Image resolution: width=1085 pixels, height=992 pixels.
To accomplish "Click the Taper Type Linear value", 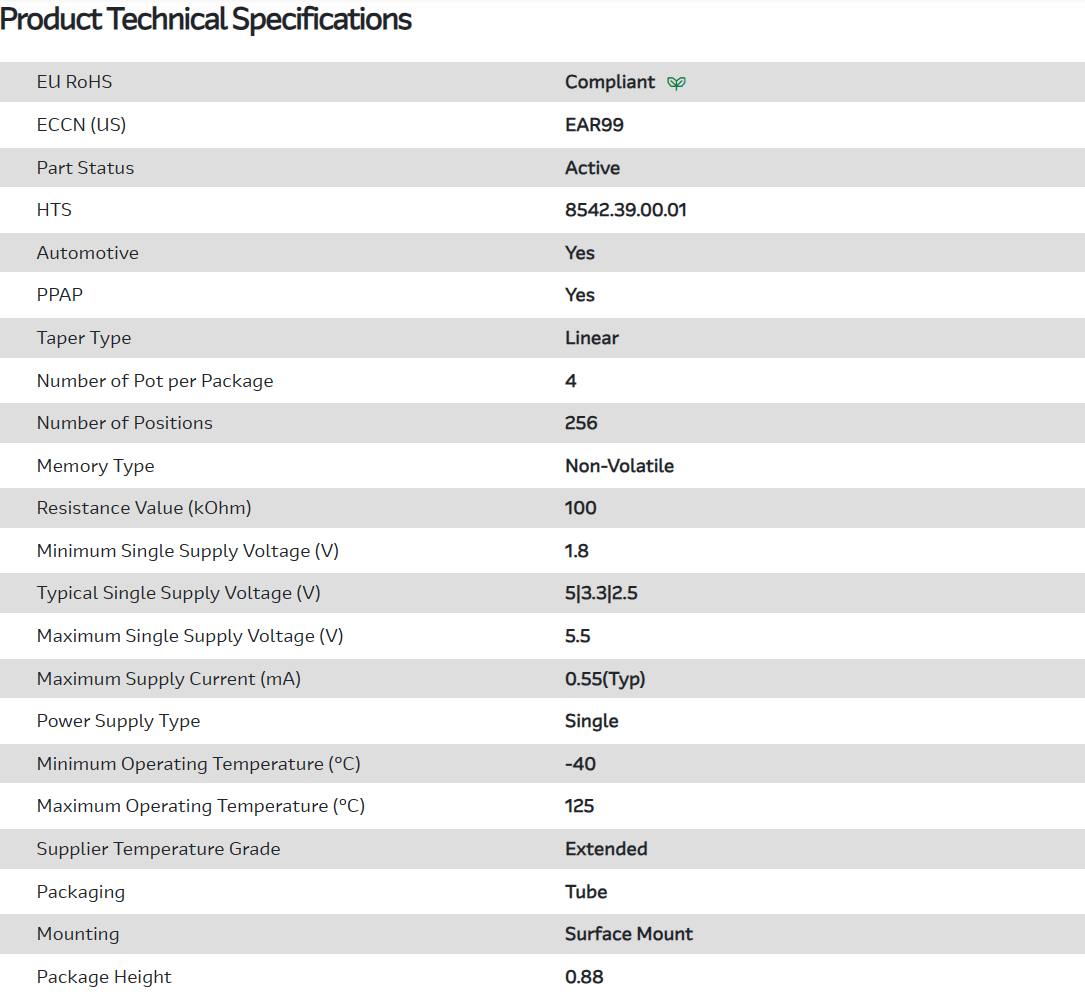I will click(x=591, y=338).
